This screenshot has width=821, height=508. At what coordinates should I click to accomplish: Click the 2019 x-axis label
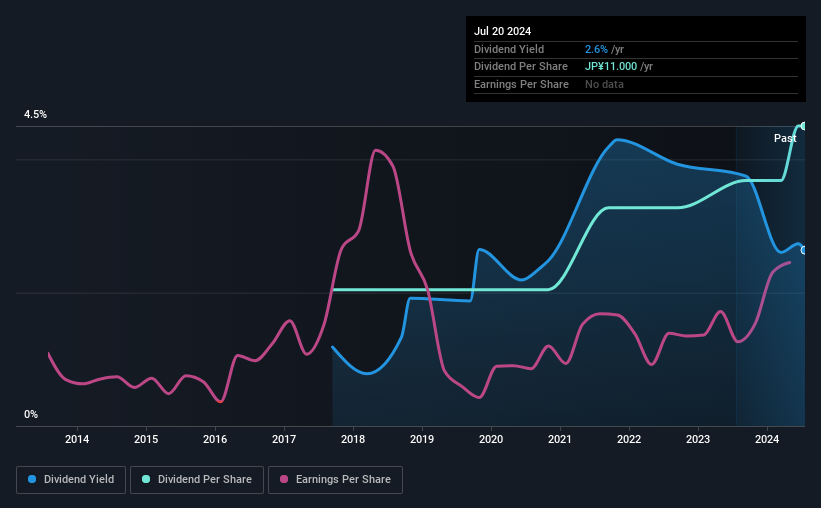[x=422, y=439]
